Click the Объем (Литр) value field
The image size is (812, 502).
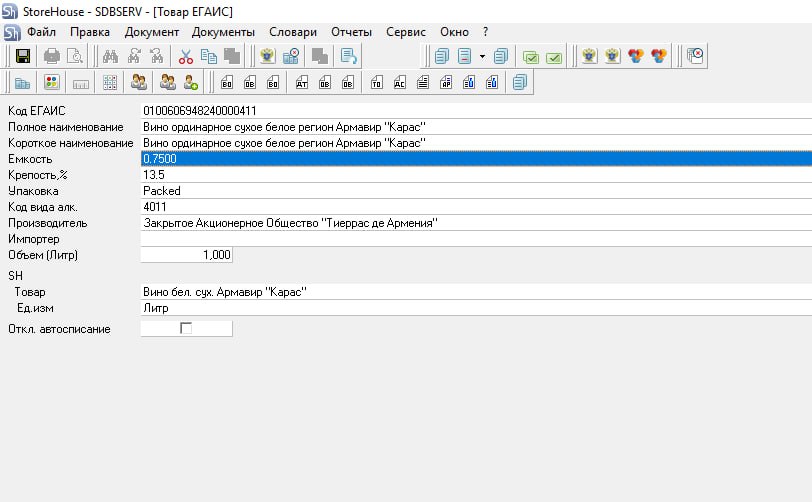click(x=188, y=255)
